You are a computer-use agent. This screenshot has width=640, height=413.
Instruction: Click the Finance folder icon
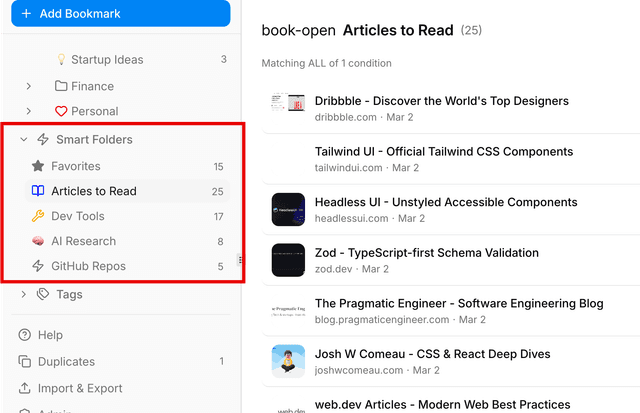pyautogui.click(x=61, y=86)
